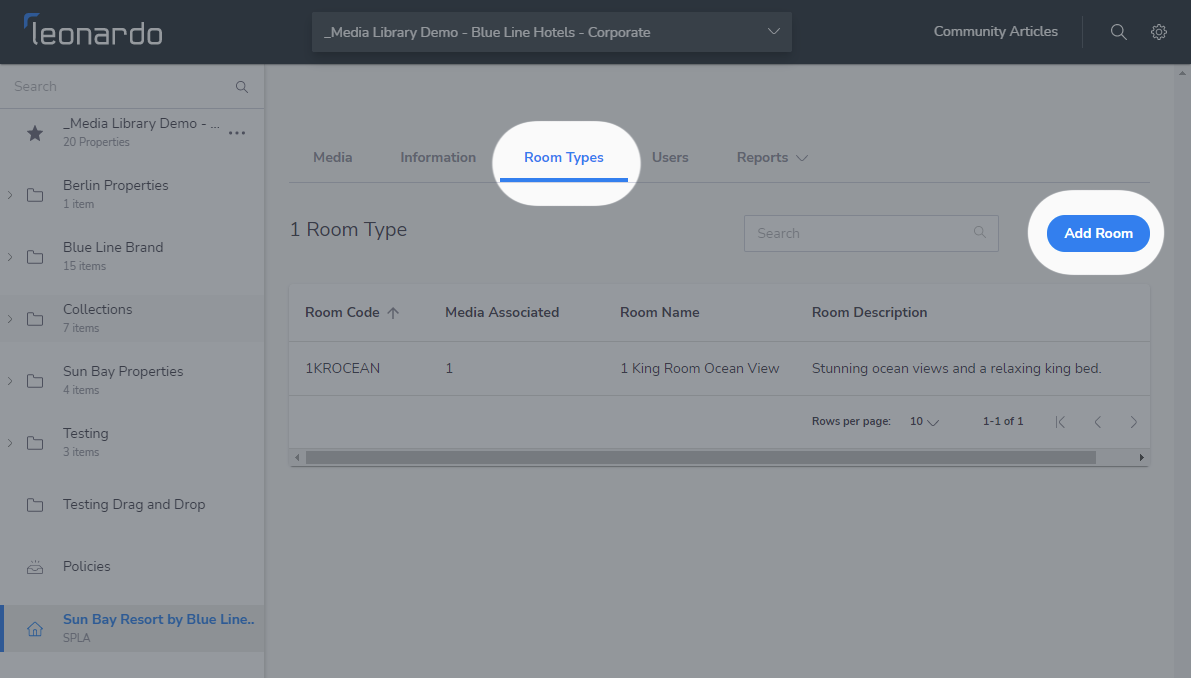Click the Testing folder label with 3 items
Viewport: 1191px width, 678px height.
pos(86,434)
